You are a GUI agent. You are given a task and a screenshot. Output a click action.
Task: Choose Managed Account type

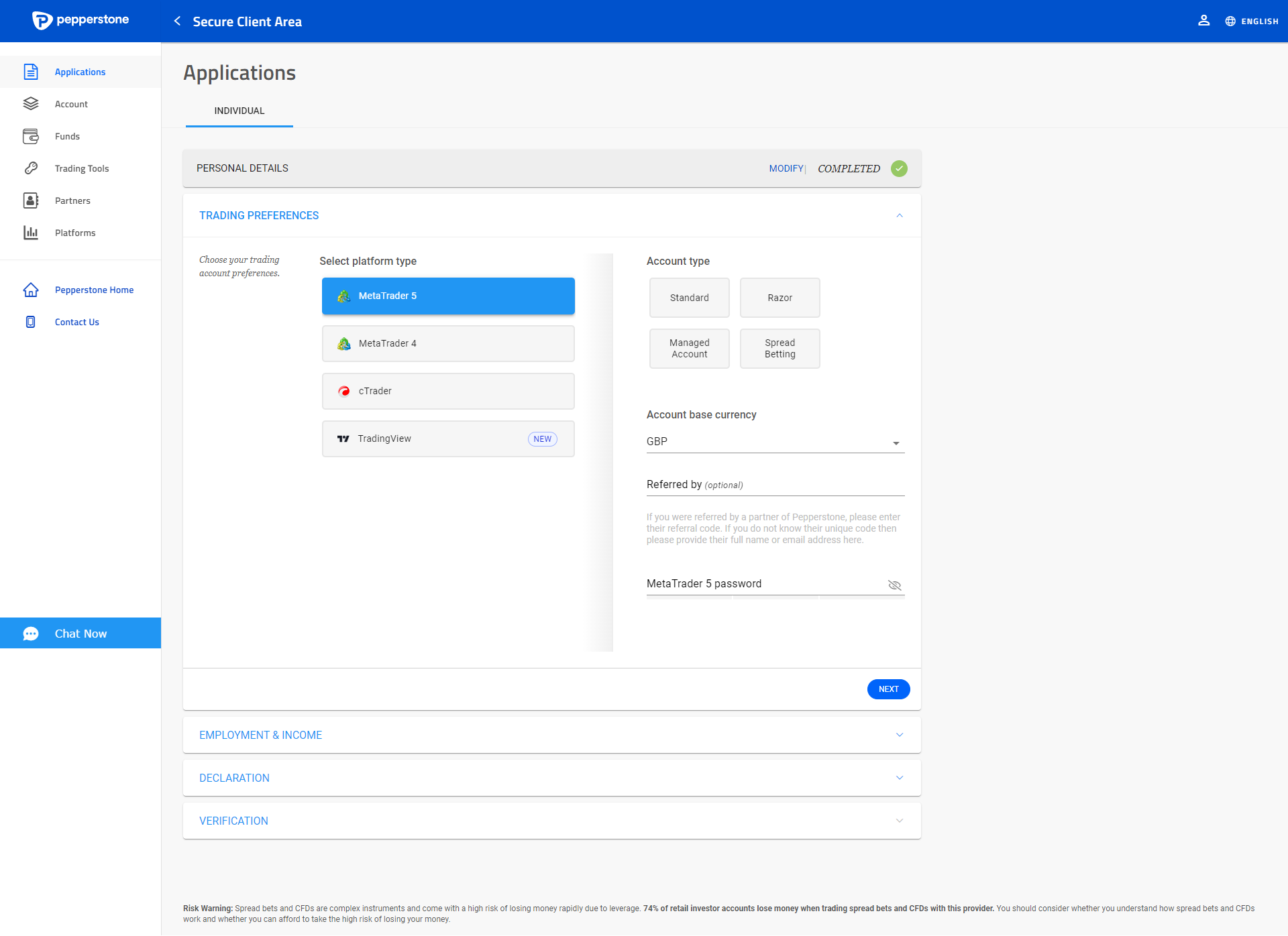point(689,349)
